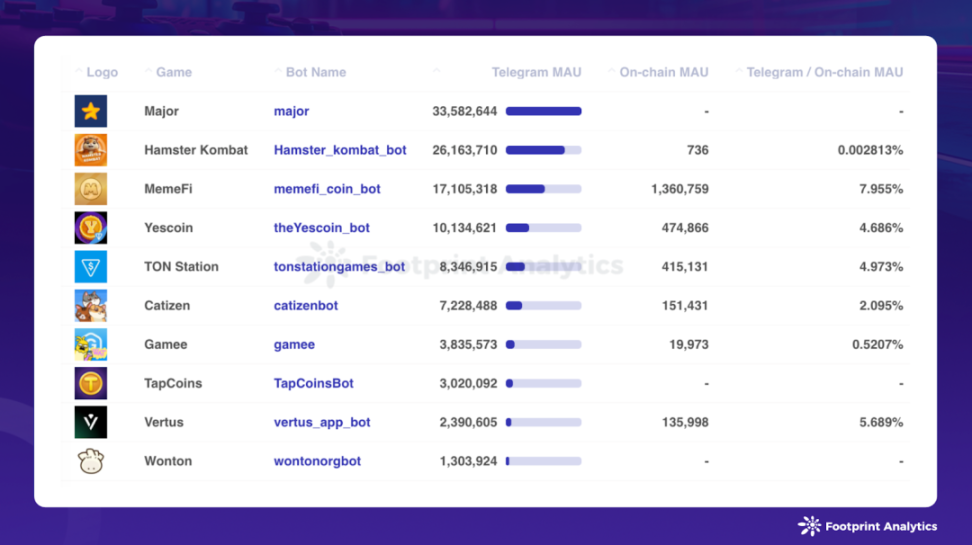Open the memefi_coin_bot link
972x545 pixels.
point(327,189)
